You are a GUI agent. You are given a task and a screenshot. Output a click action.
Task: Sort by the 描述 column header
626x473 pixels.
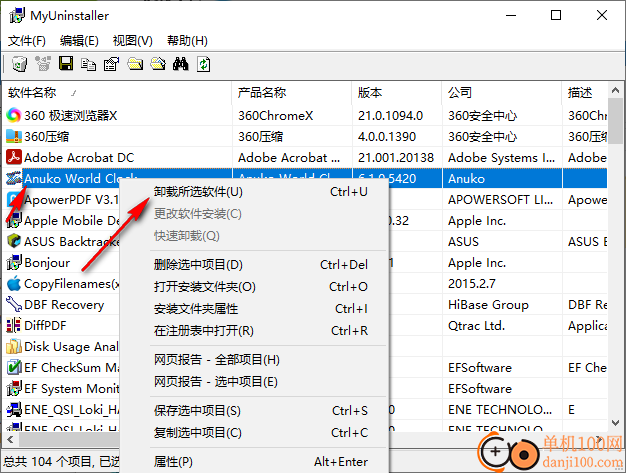(584, 93)
